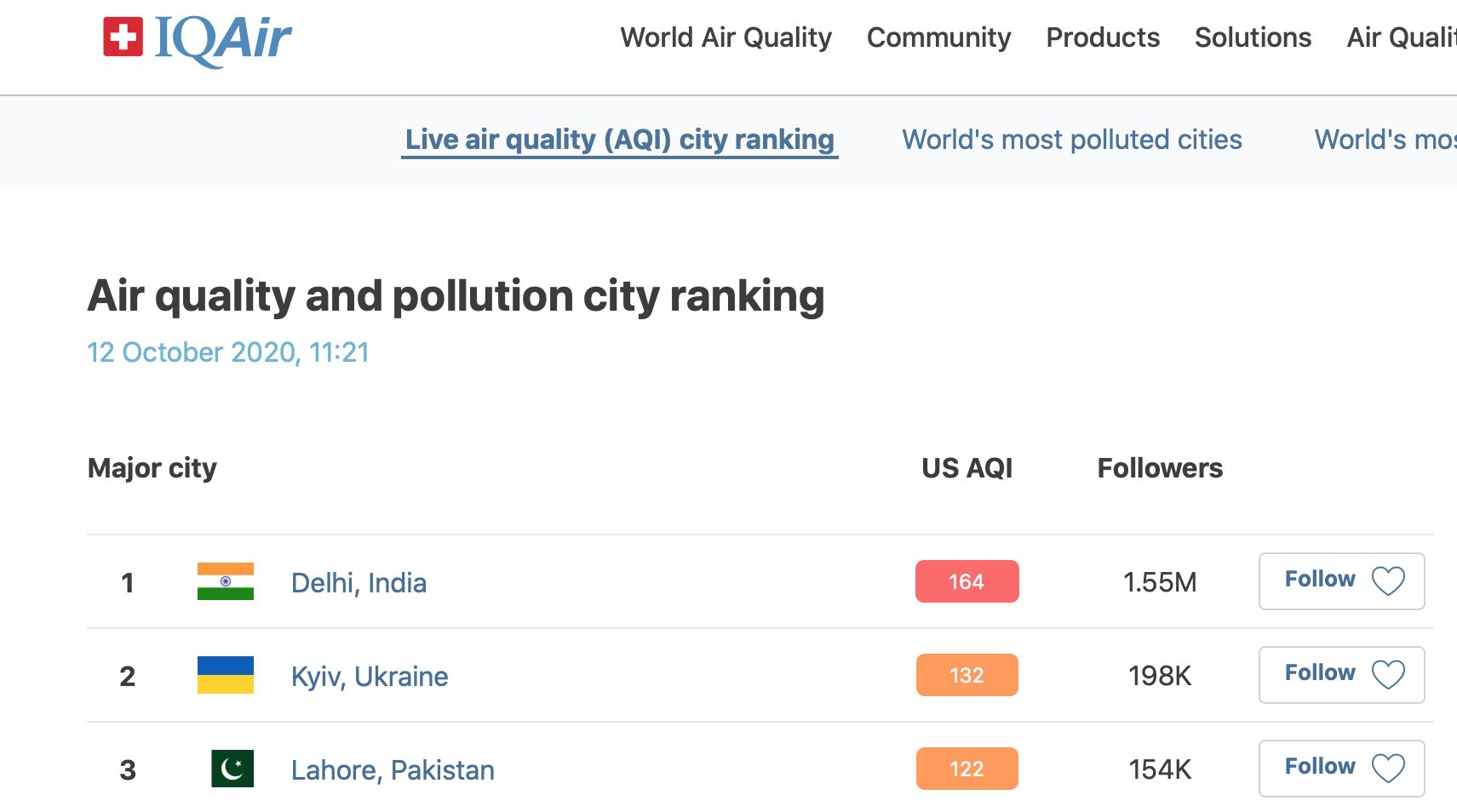Open the Lahore, Pakistan city link
The image size is (1457, 812).
pos(392,770)
